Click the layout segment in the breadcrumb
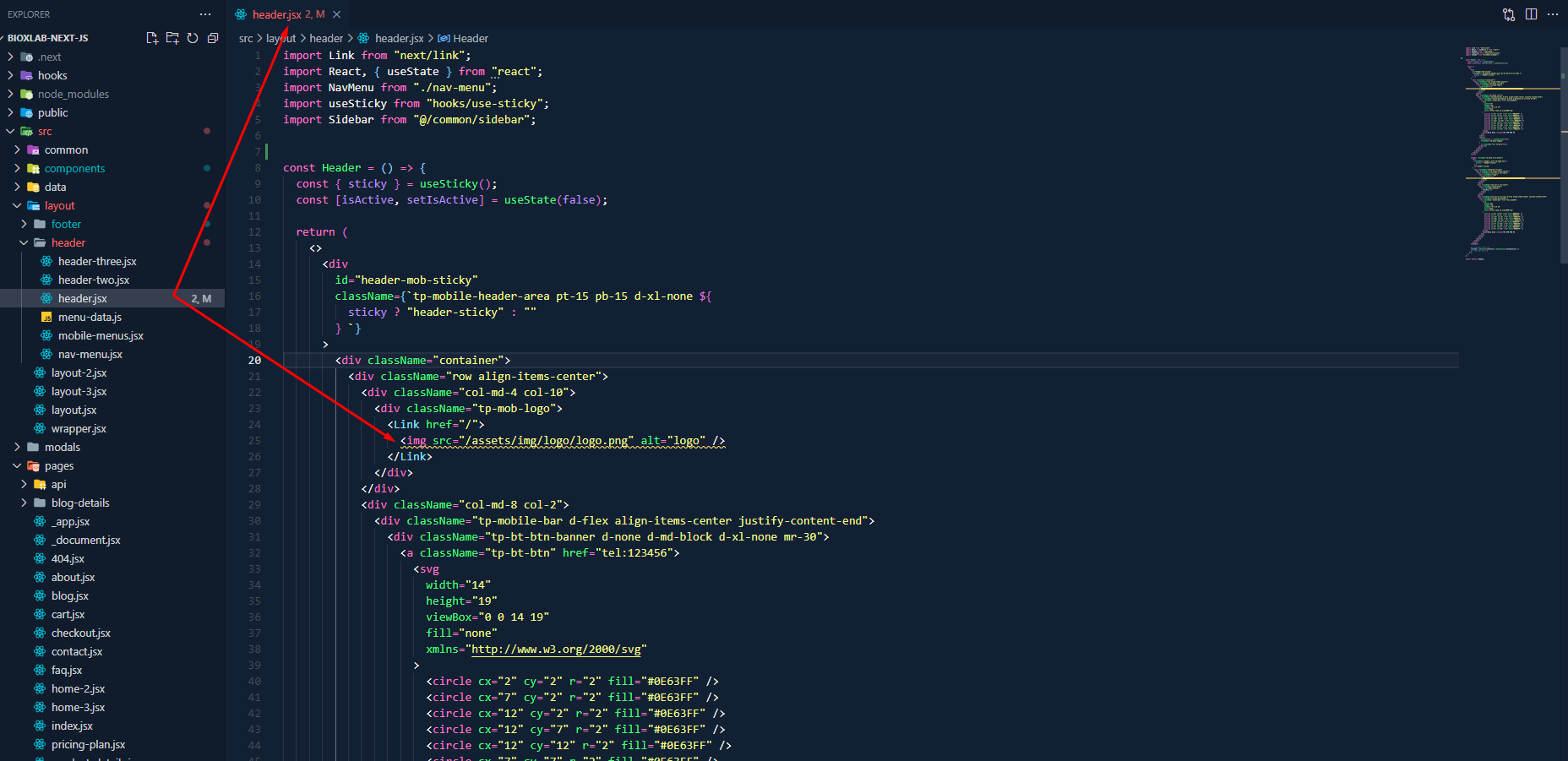Viewport: 1568px width, 761px height. click(x=280, y=39)
